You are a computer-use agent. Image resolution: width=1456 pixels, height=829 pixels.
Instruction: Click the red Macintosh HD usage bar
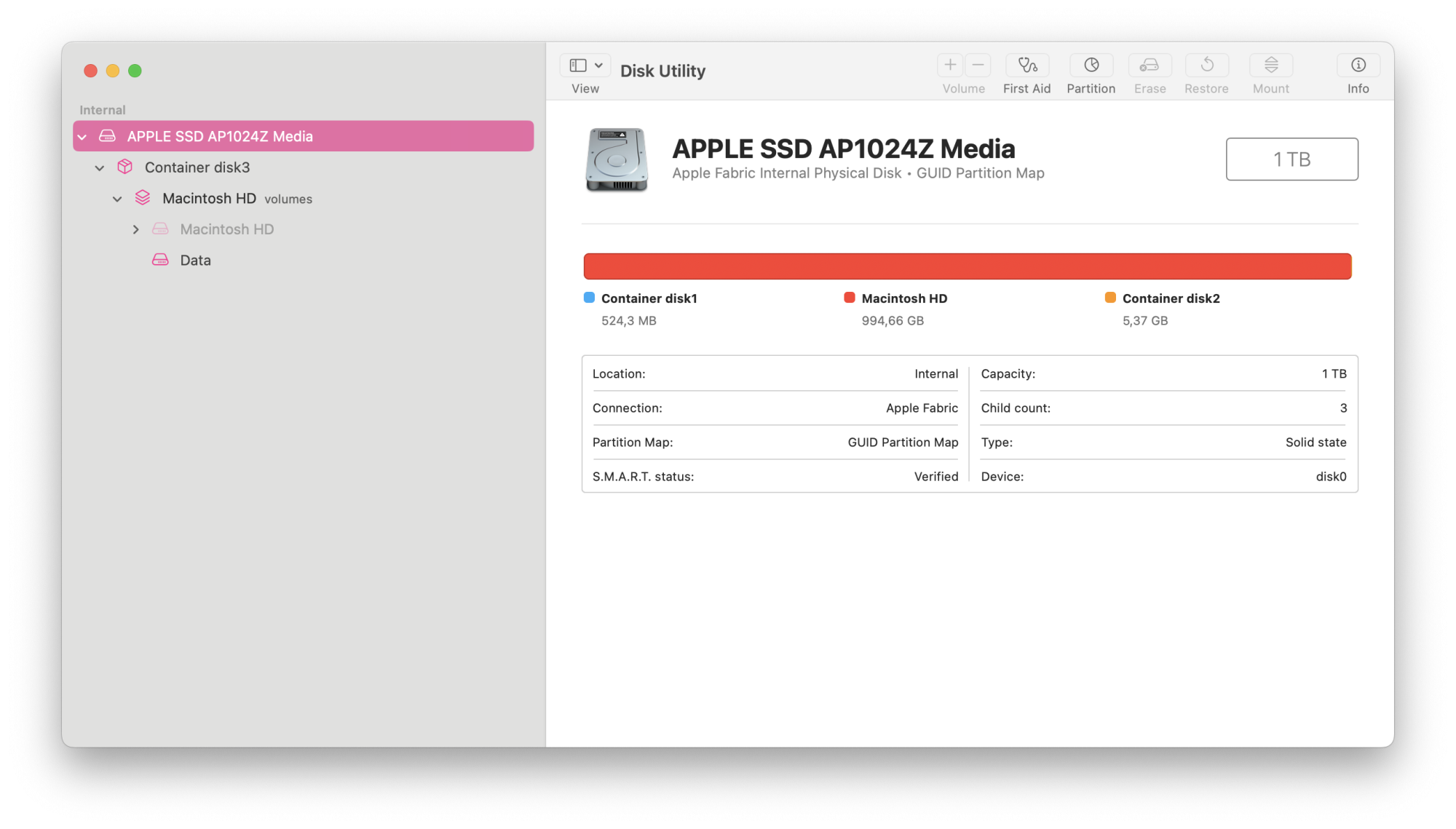click(967, 266)
